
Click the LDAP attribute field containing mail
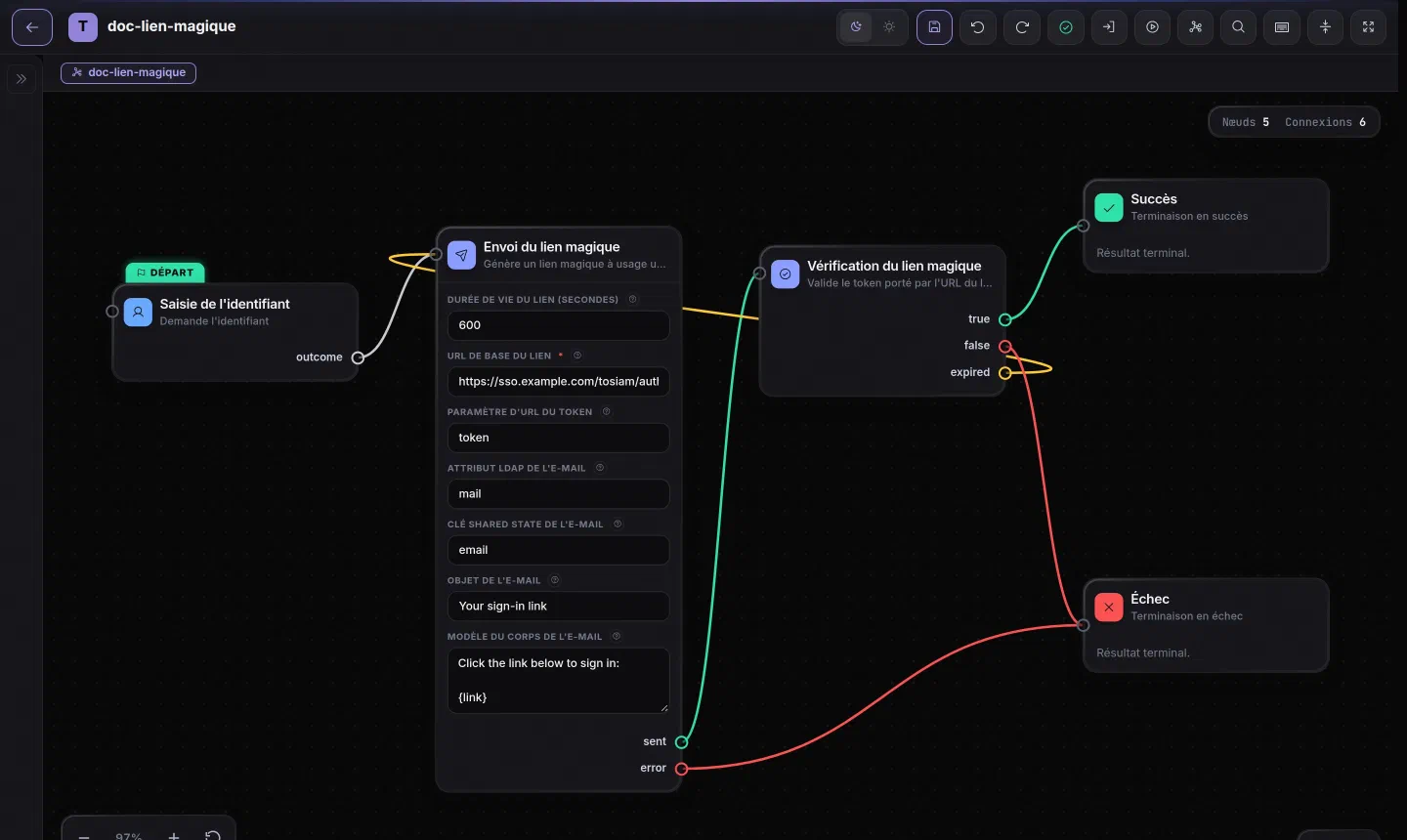click(x=558, y=494)
